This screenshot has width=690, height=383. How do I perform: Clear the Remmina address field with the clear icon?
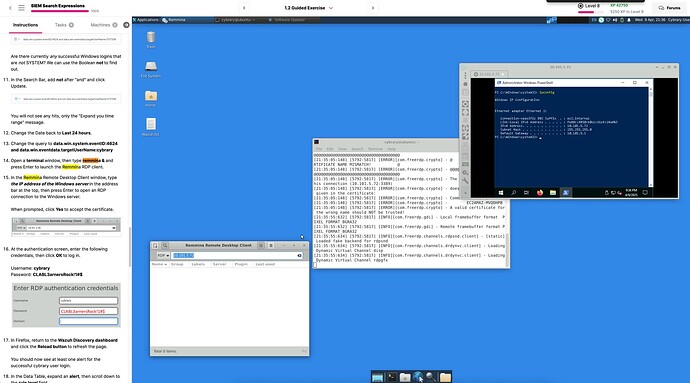coord(299,255)
